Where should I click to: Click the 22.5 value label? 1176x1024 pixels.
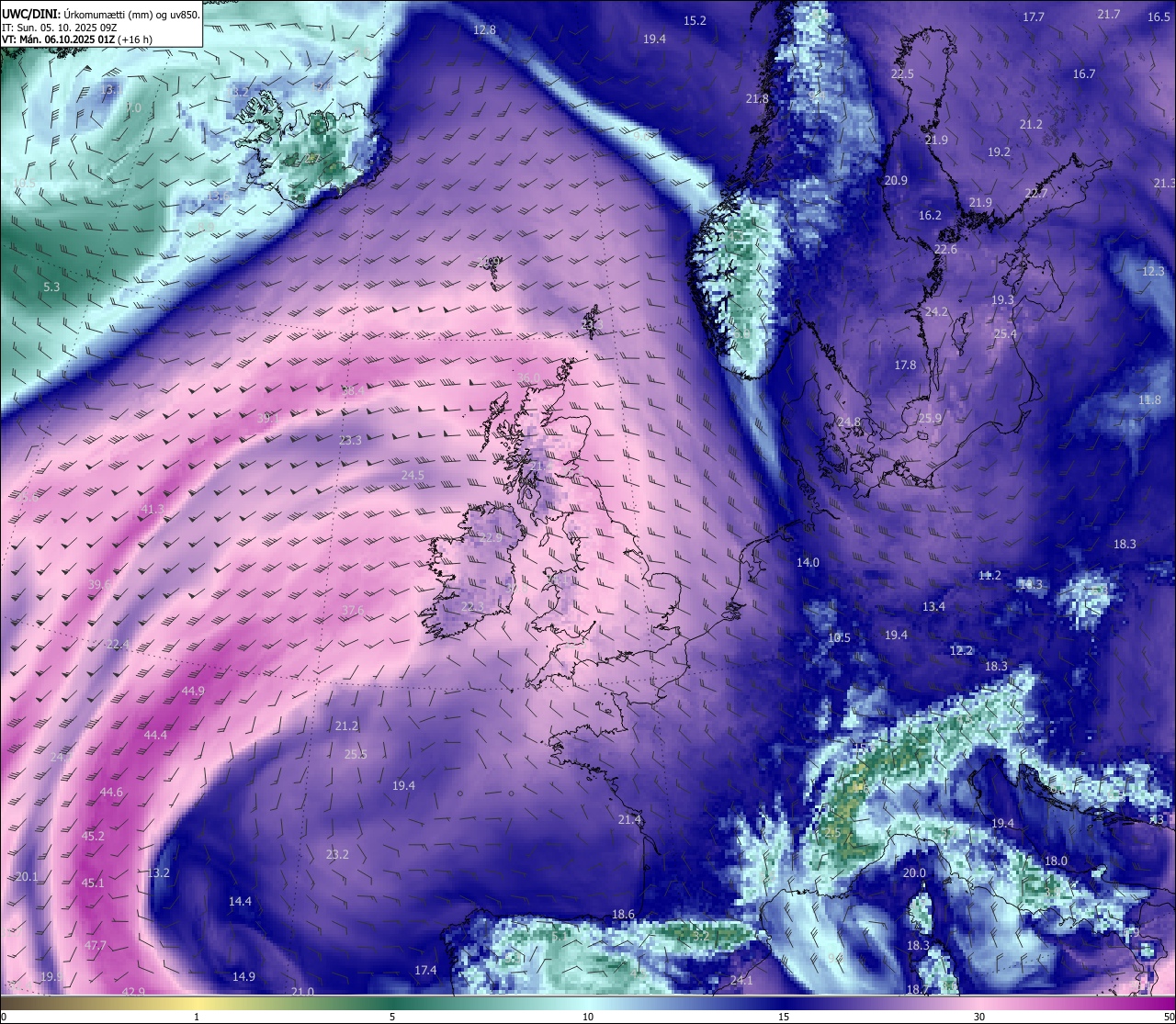tap(902, 73)
